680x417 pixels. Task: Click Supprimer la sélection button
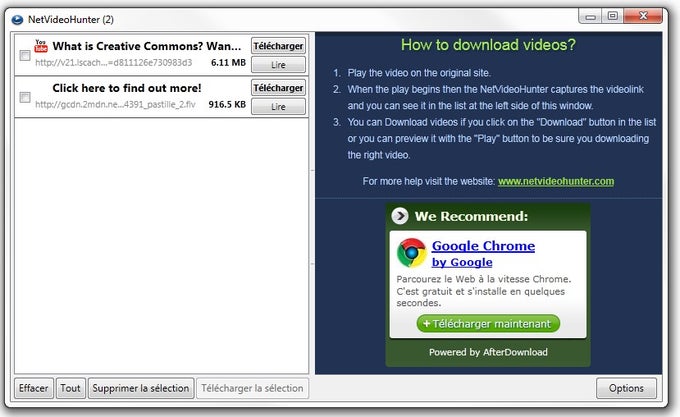141,388
